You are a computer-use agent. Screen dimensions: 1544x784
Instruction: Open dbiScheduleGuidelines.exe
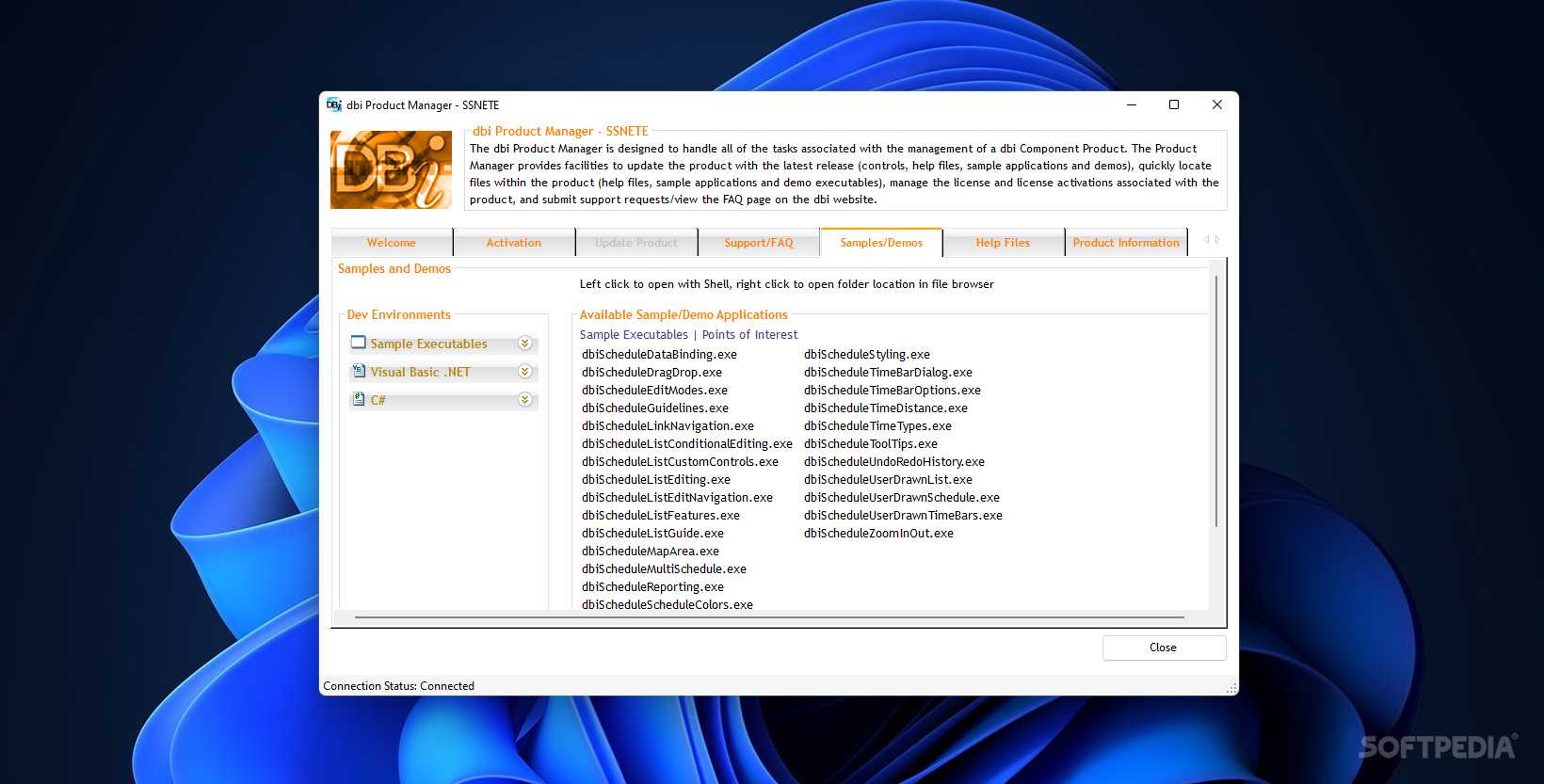(x=655, y=408)
